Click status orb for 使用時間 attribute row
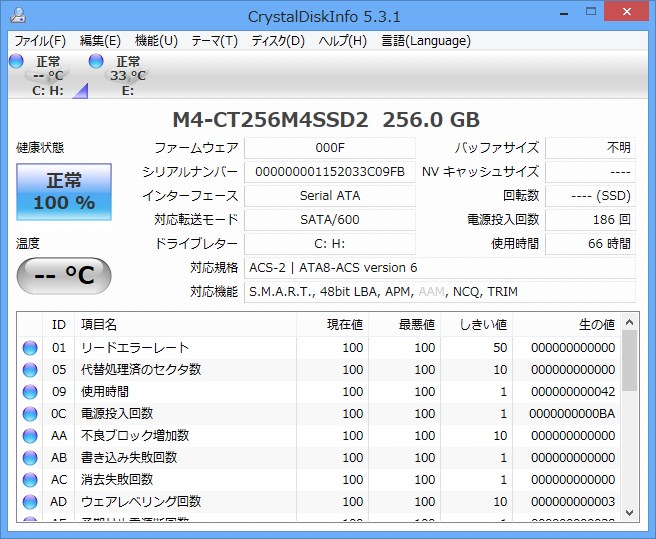Image resolution: width=656 pixels, height=539 pixels. [x=30, y=392]
